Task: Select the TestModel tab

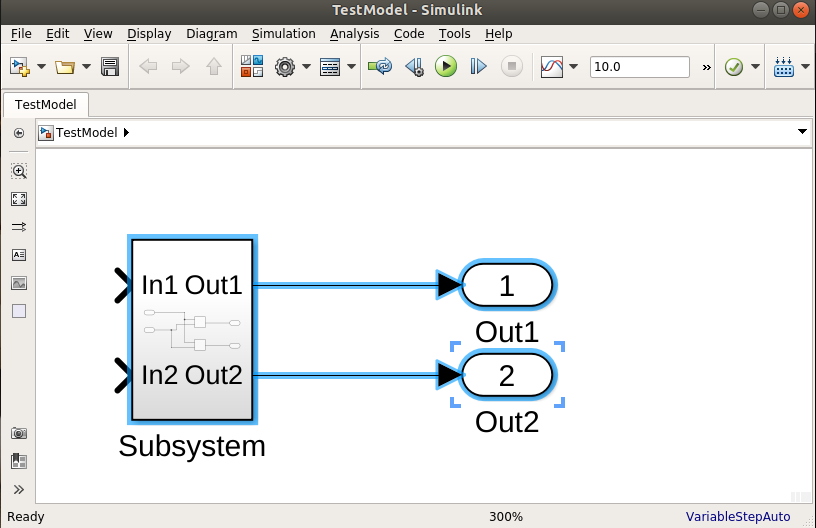Action: (46, 105)
